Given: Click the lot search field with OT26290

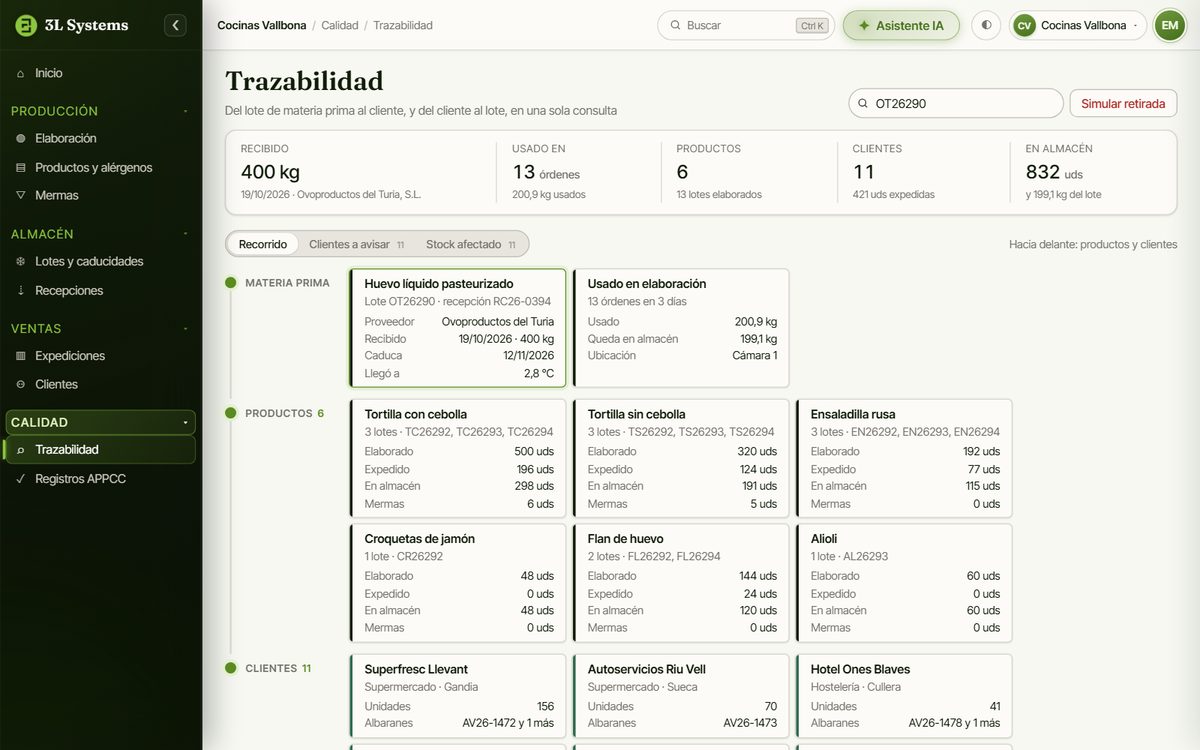Looking at the screenshot, I should (x=956, y=103).
